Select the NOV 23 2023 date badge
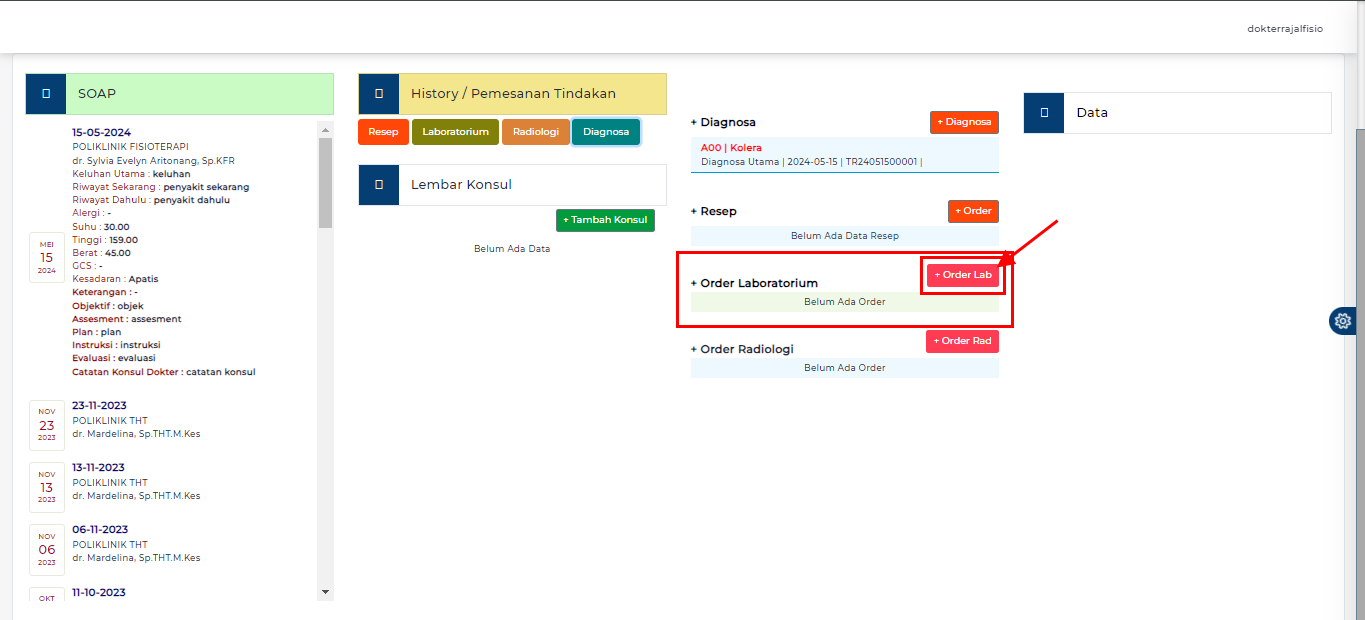The height and width of the screenshot is (620, 1365). (47, 425)
